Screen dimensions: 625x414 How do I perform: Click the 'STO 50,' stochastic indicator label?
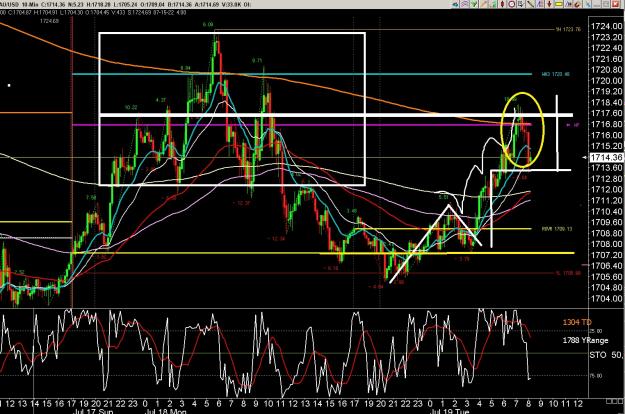[606, 355]
